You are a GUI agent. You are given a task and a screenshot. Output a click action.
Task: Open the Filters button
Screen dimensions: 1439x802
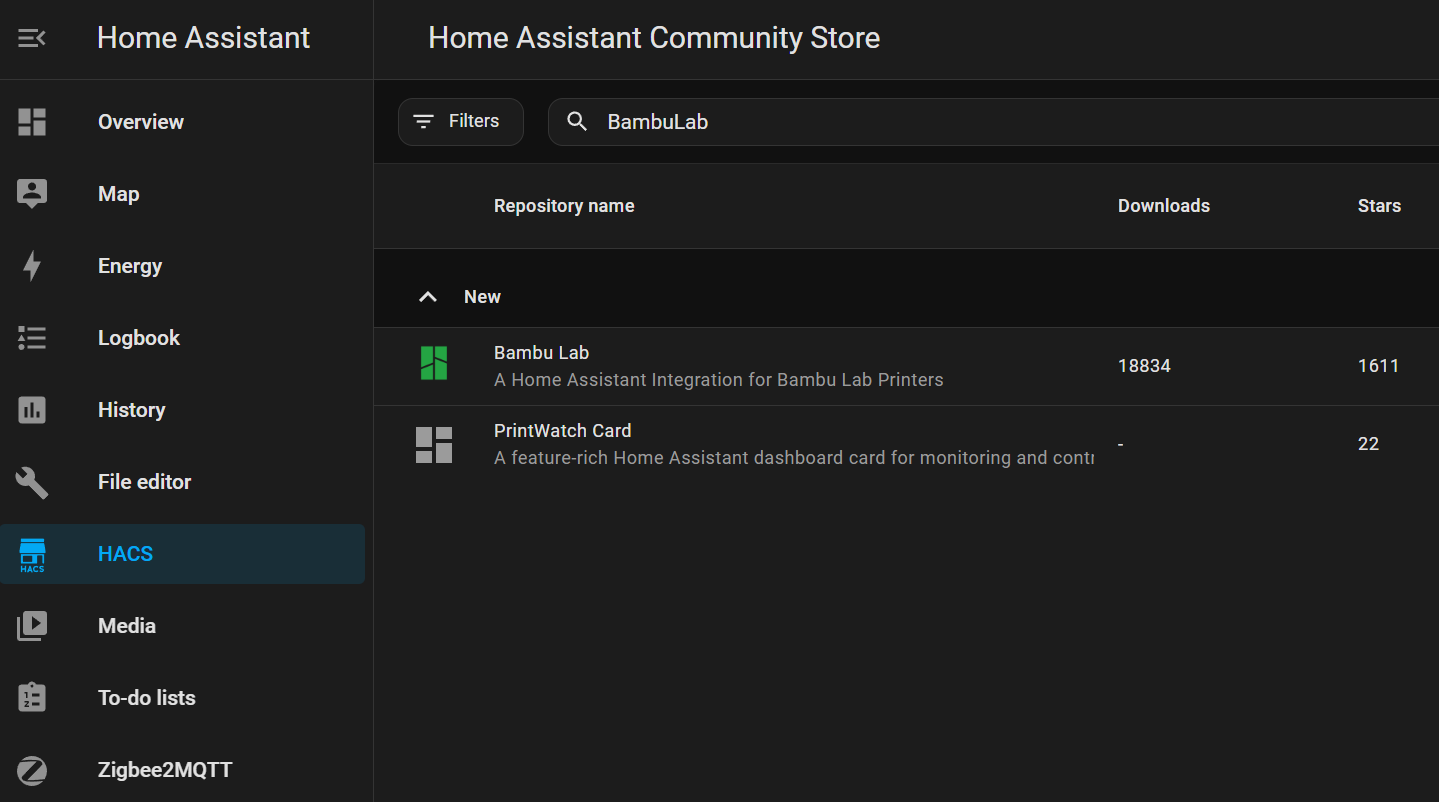[461, 122]
